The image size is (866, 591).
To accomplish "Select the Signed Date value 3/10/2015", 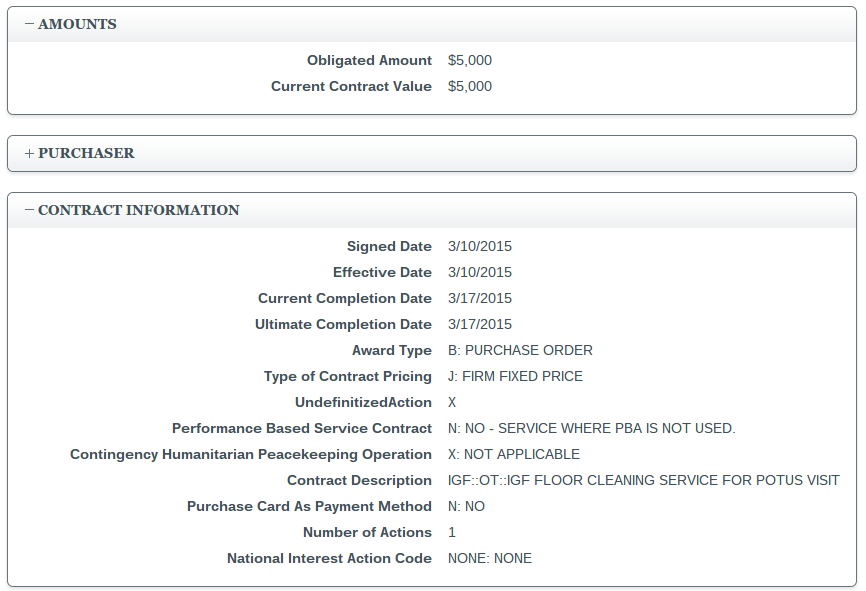I will (x=480, y=246).
